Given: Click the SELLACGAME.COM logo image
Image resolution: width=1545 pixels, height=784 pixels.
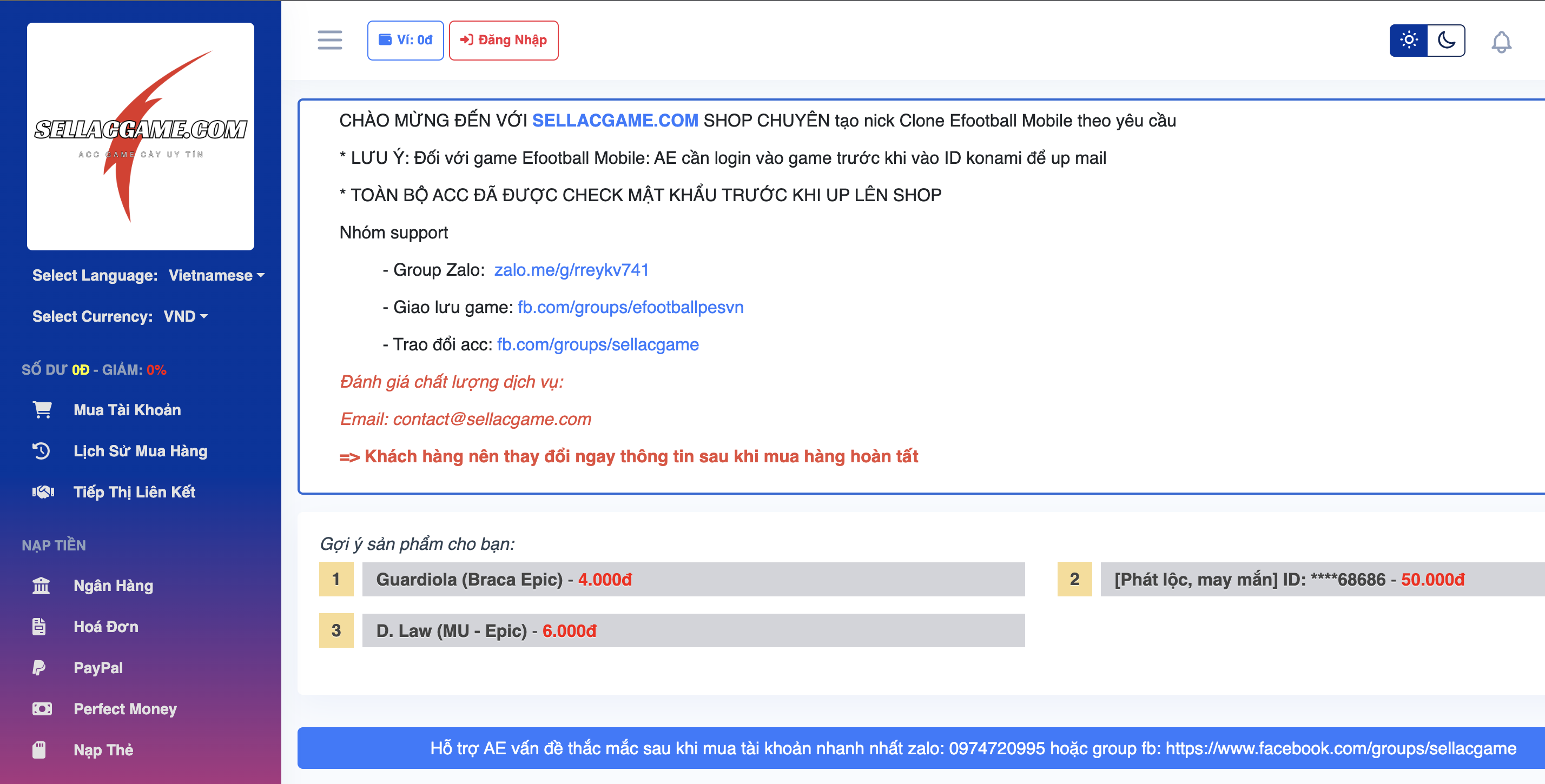Looking at the screenshot, I should point(140,137).
